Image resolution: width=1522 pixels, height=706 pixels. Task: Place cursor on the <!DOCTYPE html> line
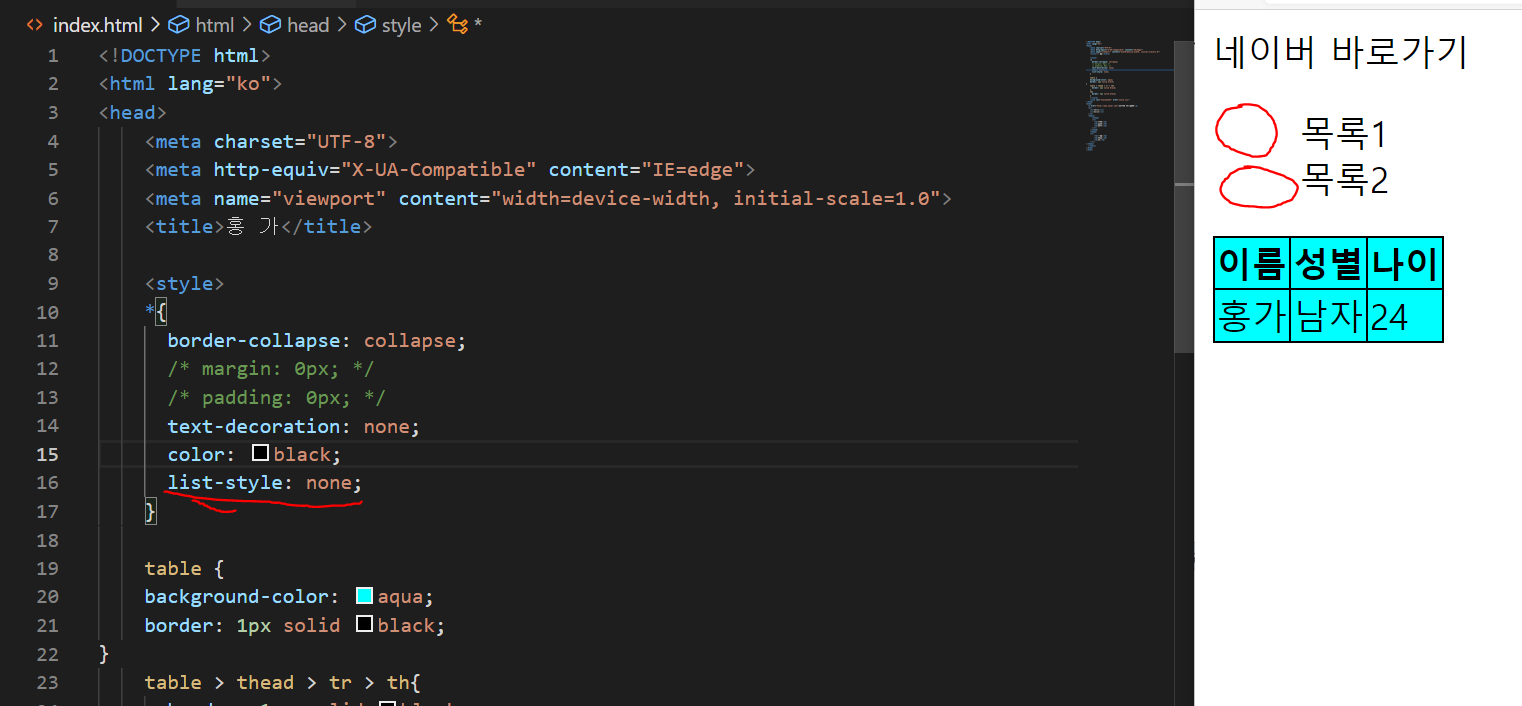click(185, 55)
